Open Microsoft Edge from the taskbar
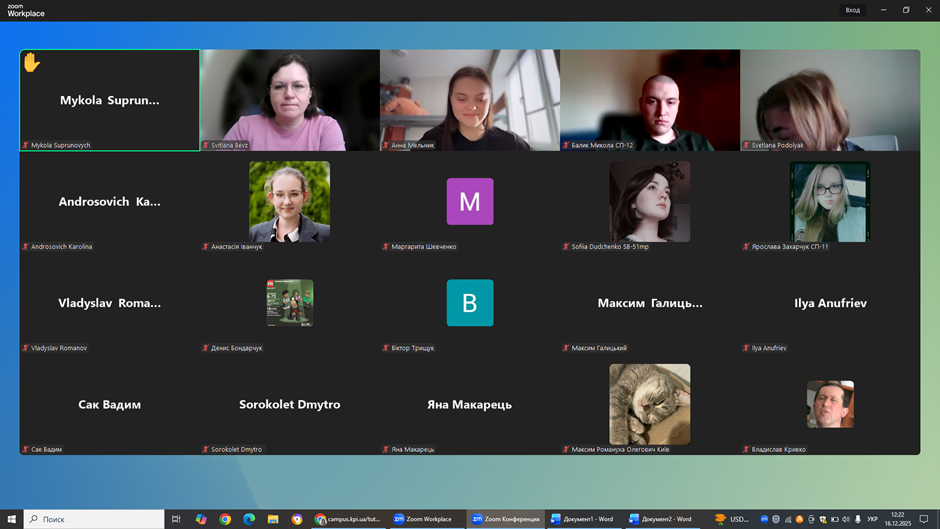 point(249,519)
